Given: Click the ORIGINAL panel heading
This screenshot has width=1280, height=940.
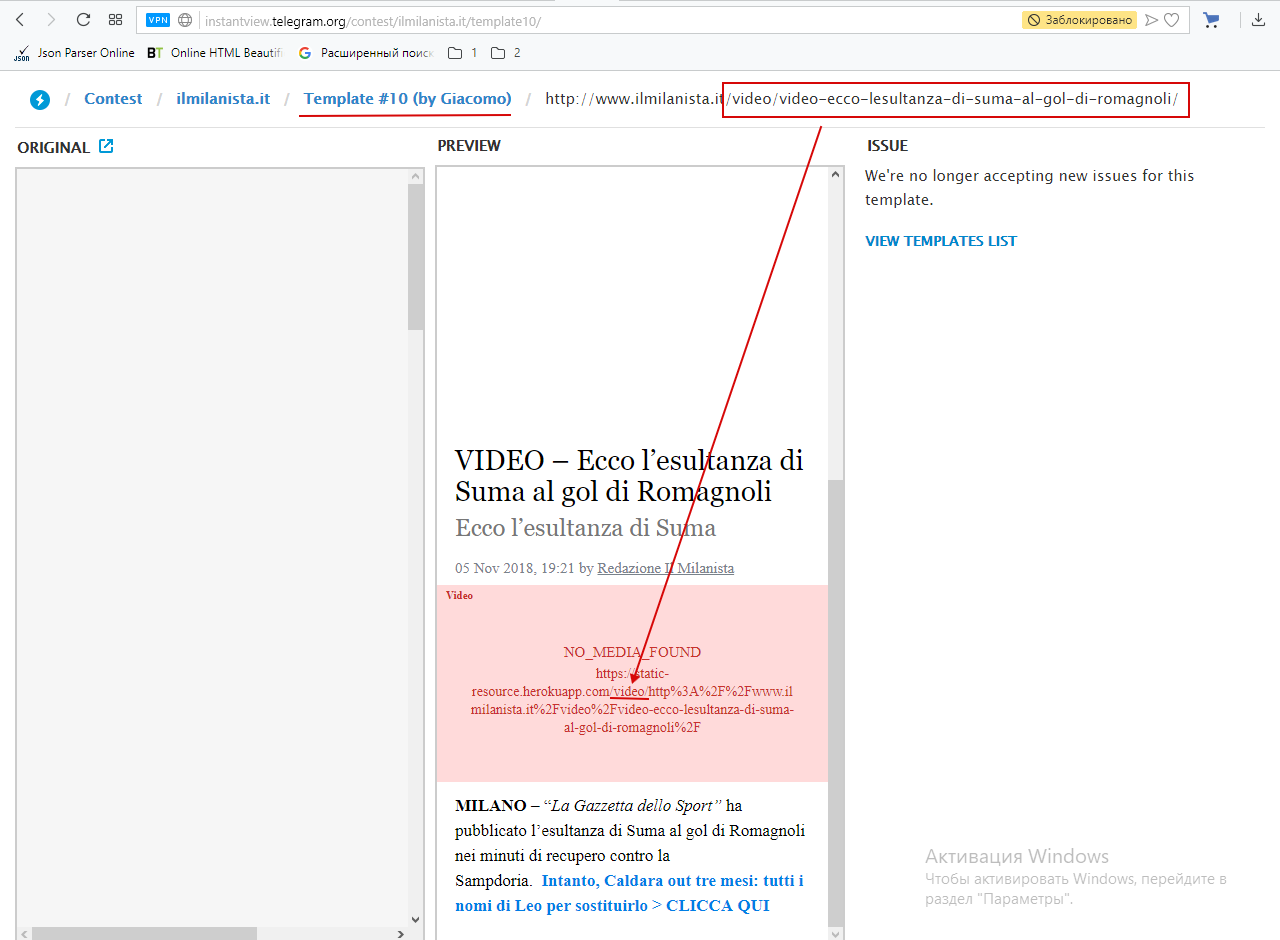Looking at the screenshot, I should click(x=53, y=147).
